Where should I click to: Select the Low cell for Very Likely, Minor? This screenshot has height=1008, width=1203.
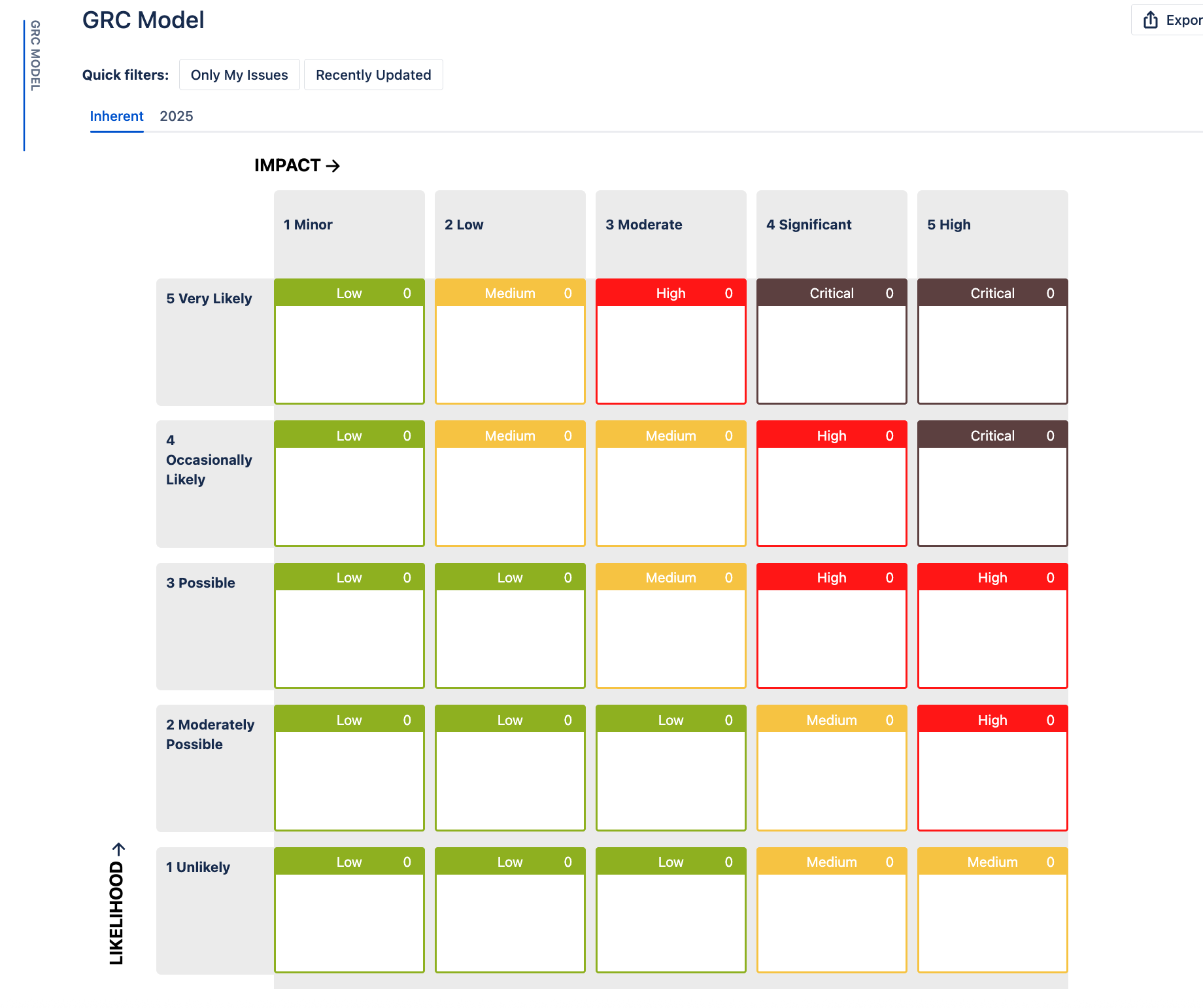(x=349, y=341)
